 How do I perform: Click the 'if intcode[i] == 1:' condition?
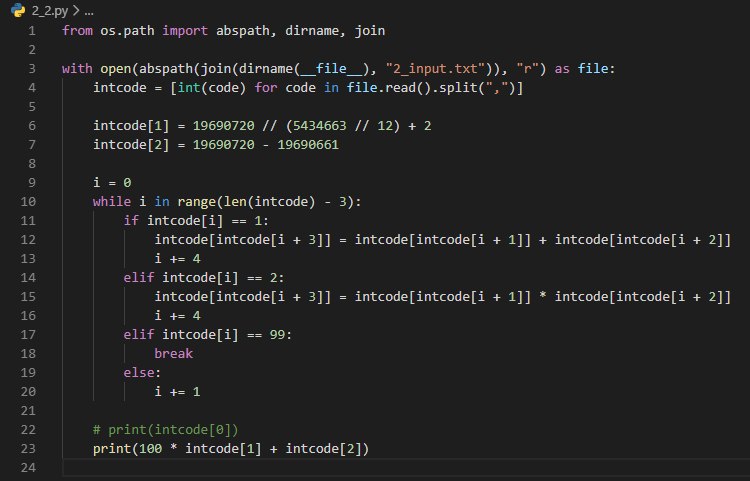pyautogui.click(x=196, y=221)
